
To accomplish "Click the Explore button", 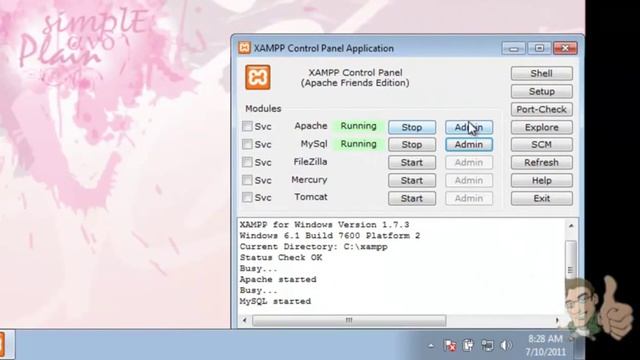I will pyautogui.click(x=542, y=127).
